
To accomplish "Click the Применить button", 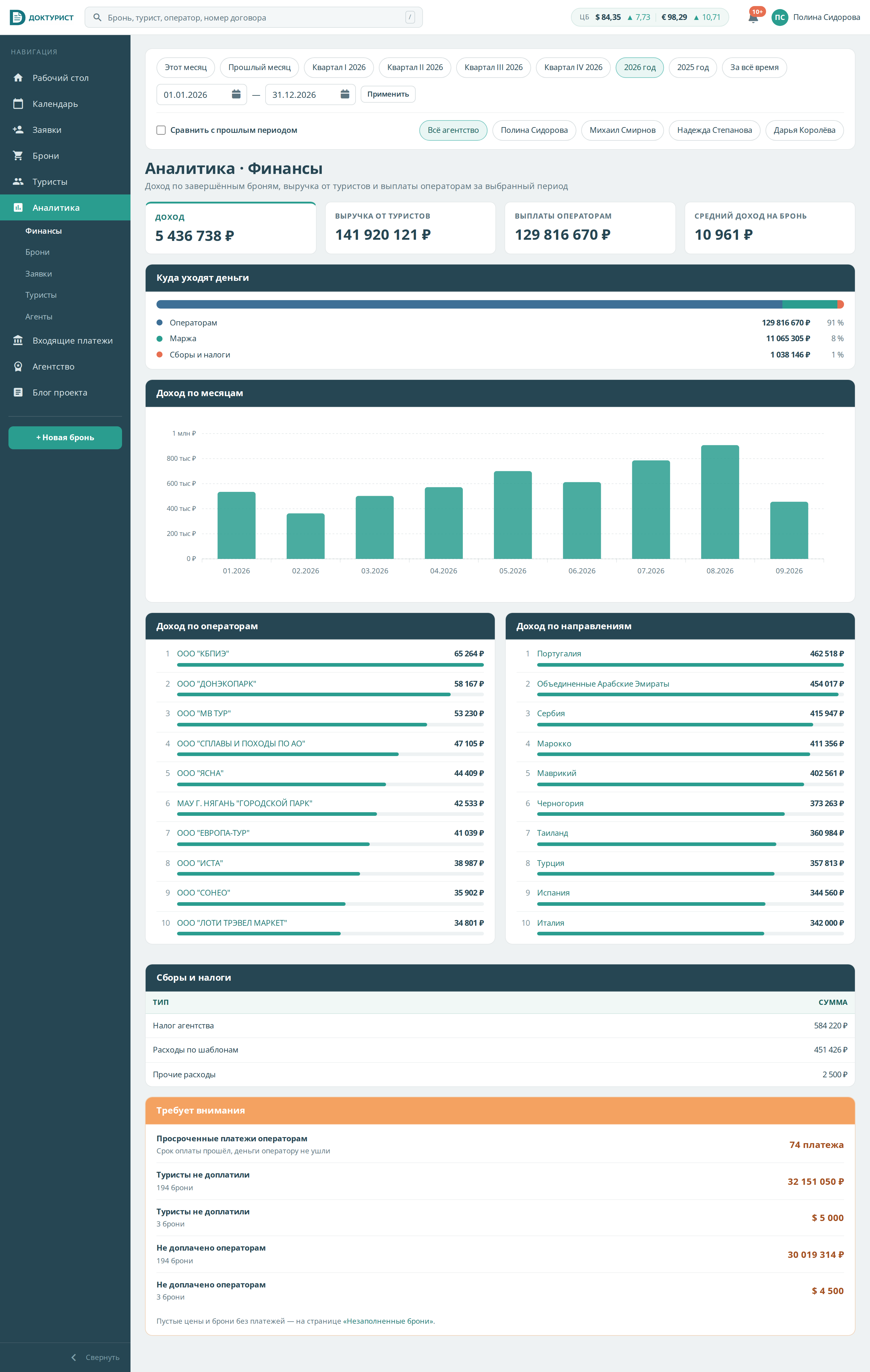I will 388,95.
